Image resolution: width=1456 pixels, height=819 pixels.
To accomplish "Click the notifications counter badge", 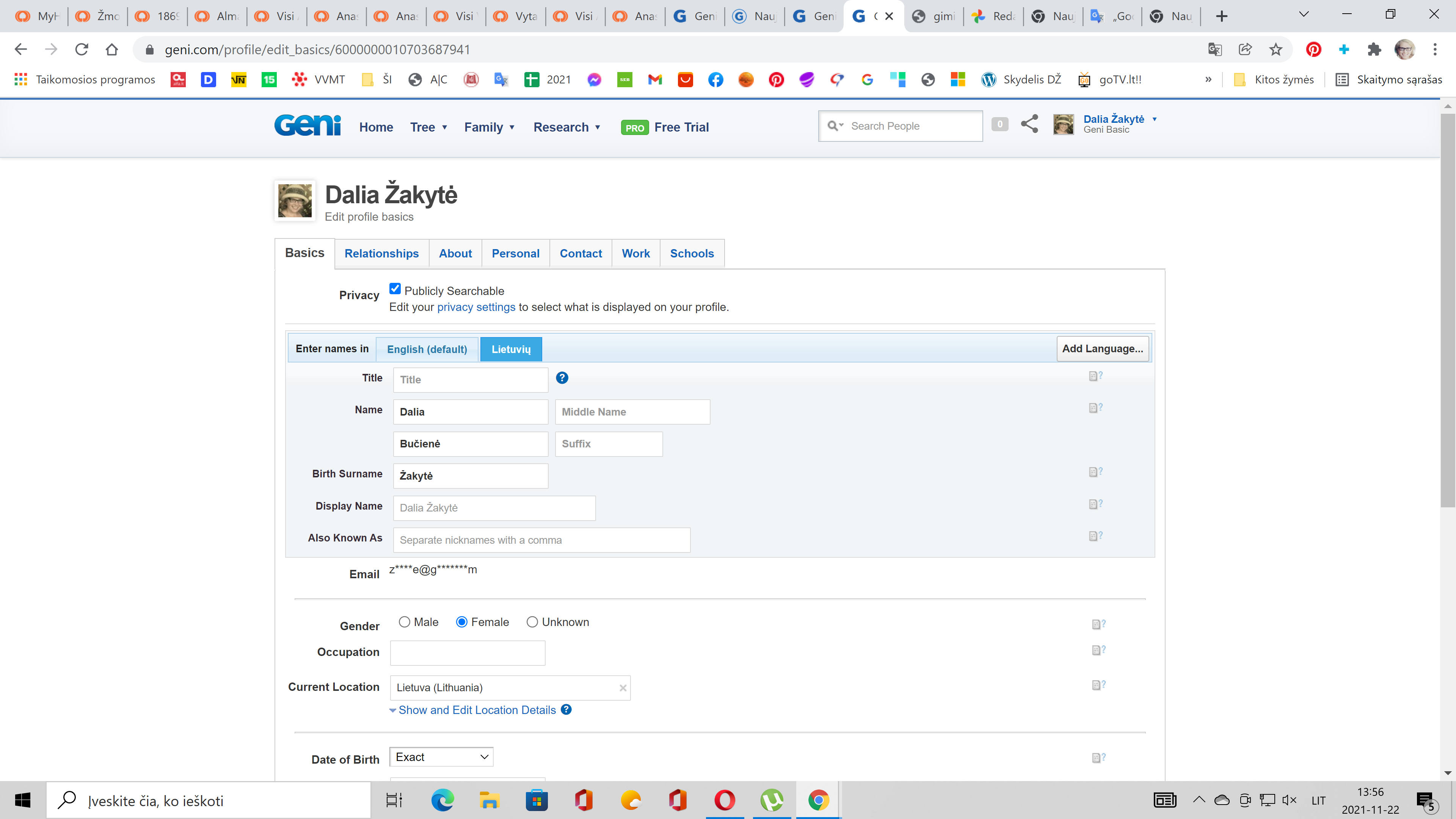I will (999, 124).
